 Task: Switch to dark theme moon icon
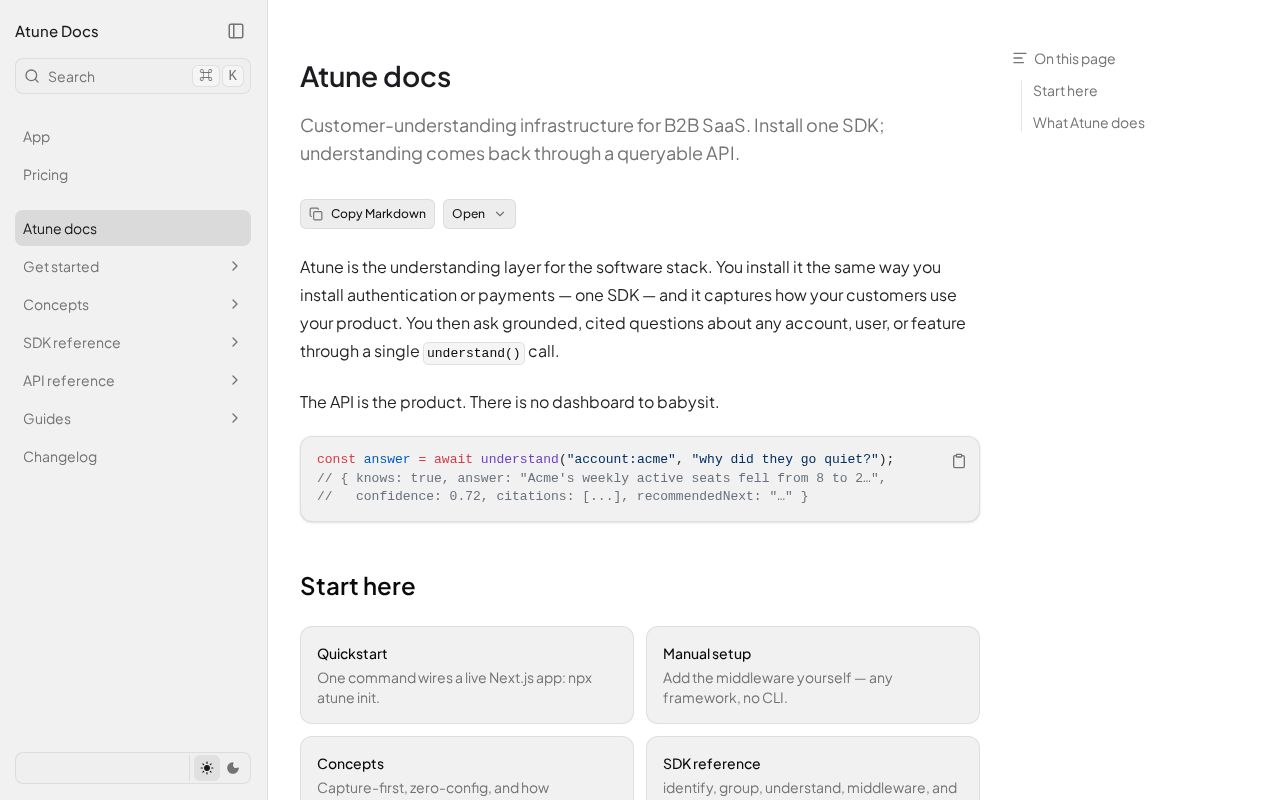233,768
